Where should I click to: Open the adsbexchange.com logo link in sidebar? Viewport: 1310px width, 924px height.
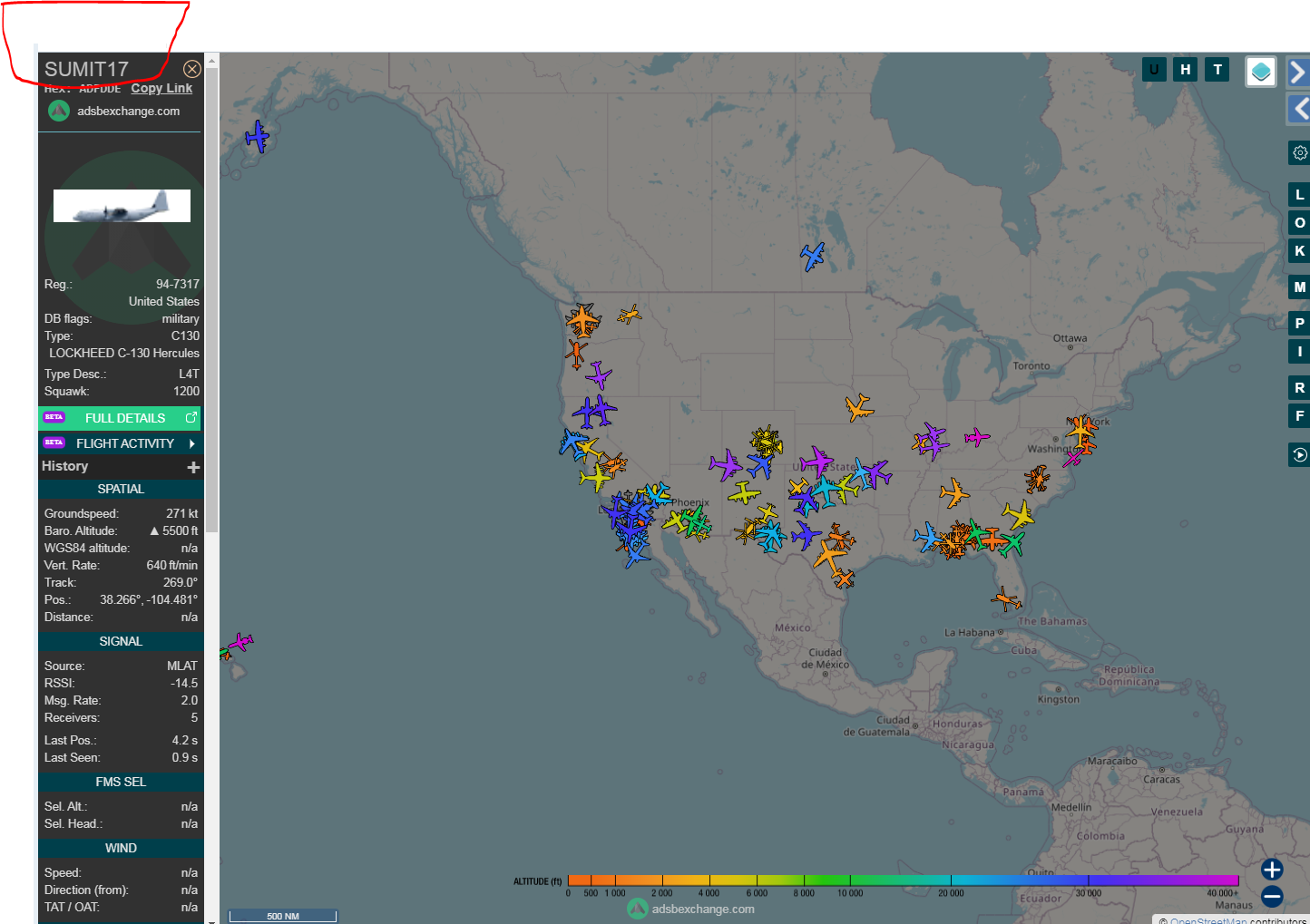coord(113,111)
